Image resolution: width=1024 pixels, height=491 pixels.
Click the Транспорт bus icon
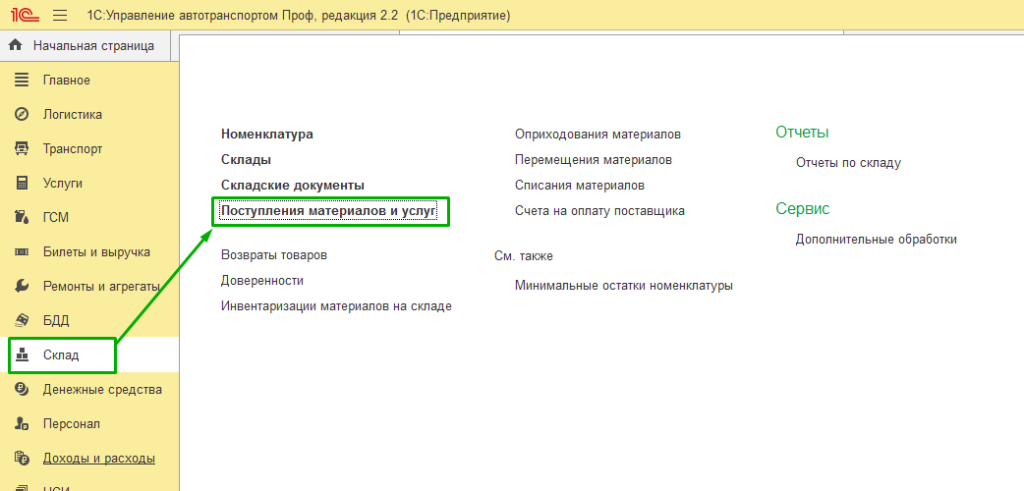click(x=21, y=149)
